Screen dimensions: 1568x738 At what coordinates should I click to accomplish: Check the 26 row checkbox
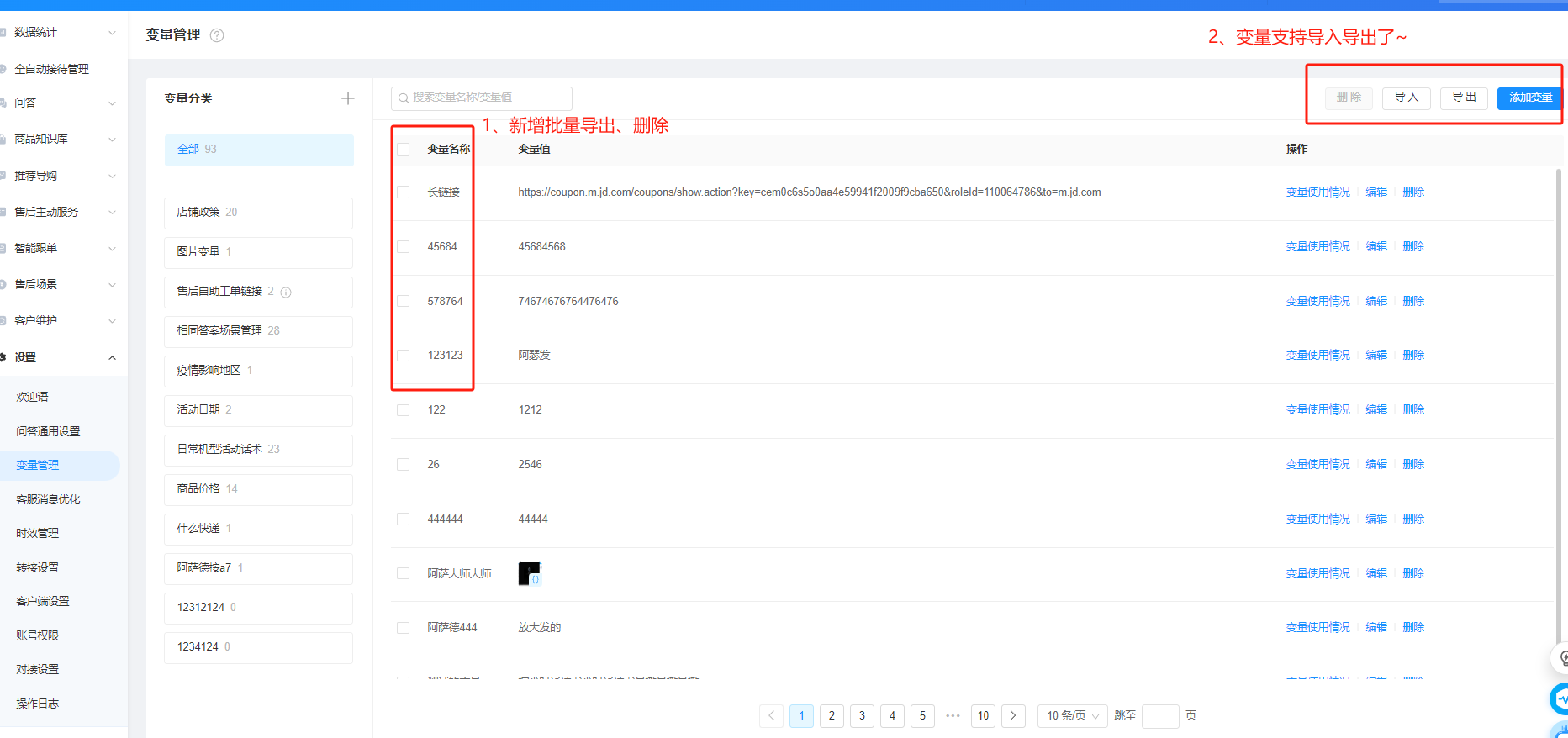[404, 465]
